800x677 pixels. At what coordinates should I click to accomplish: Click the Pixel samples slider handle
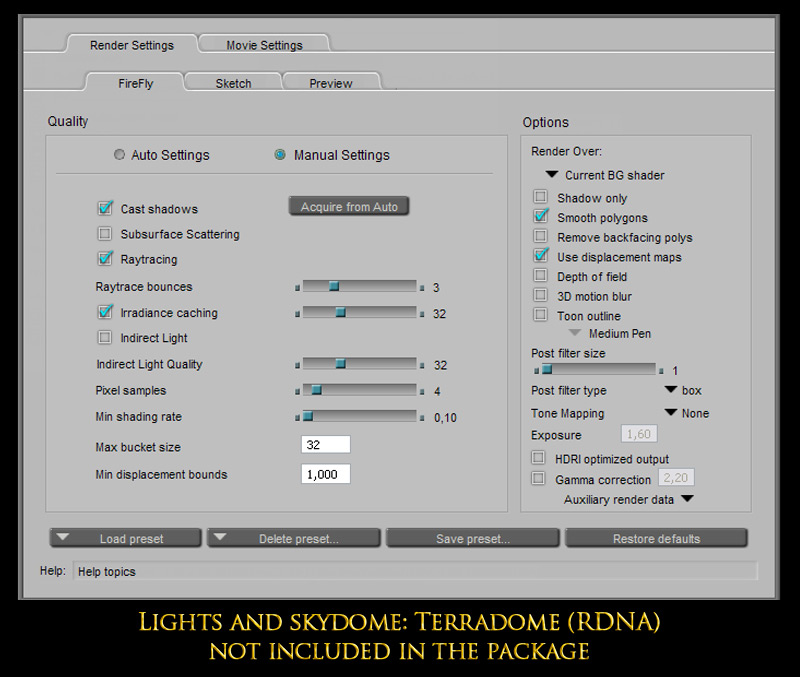316,390
